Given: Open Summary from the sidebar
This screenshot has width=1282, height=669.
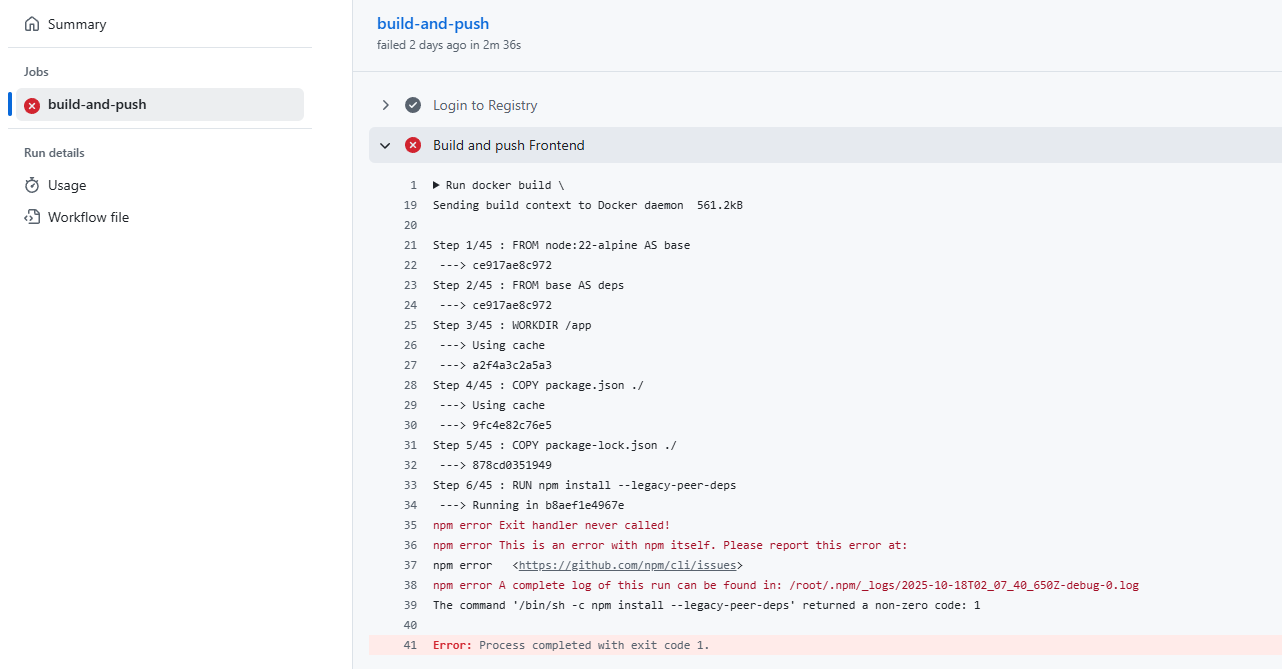Looking at the screenshot, I should tap(75, 23).
